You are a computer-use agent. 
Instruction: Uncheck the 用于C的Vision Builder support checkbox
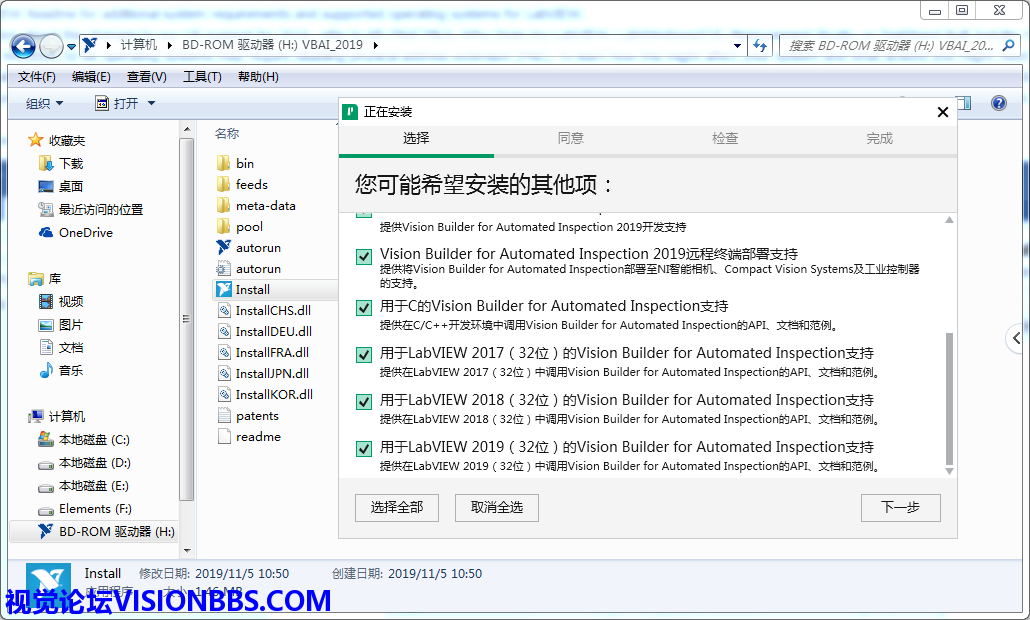coord(364,307)
